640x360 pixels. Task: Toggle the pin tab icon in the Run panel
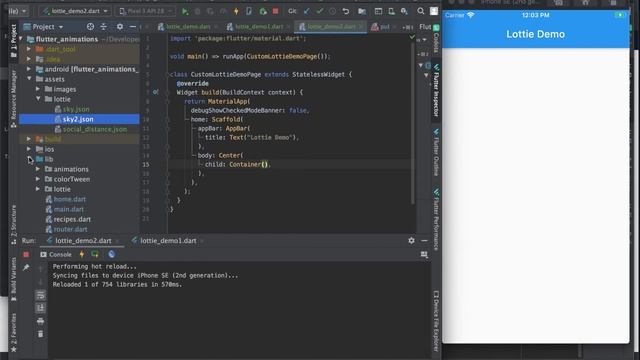click(26, 267)
